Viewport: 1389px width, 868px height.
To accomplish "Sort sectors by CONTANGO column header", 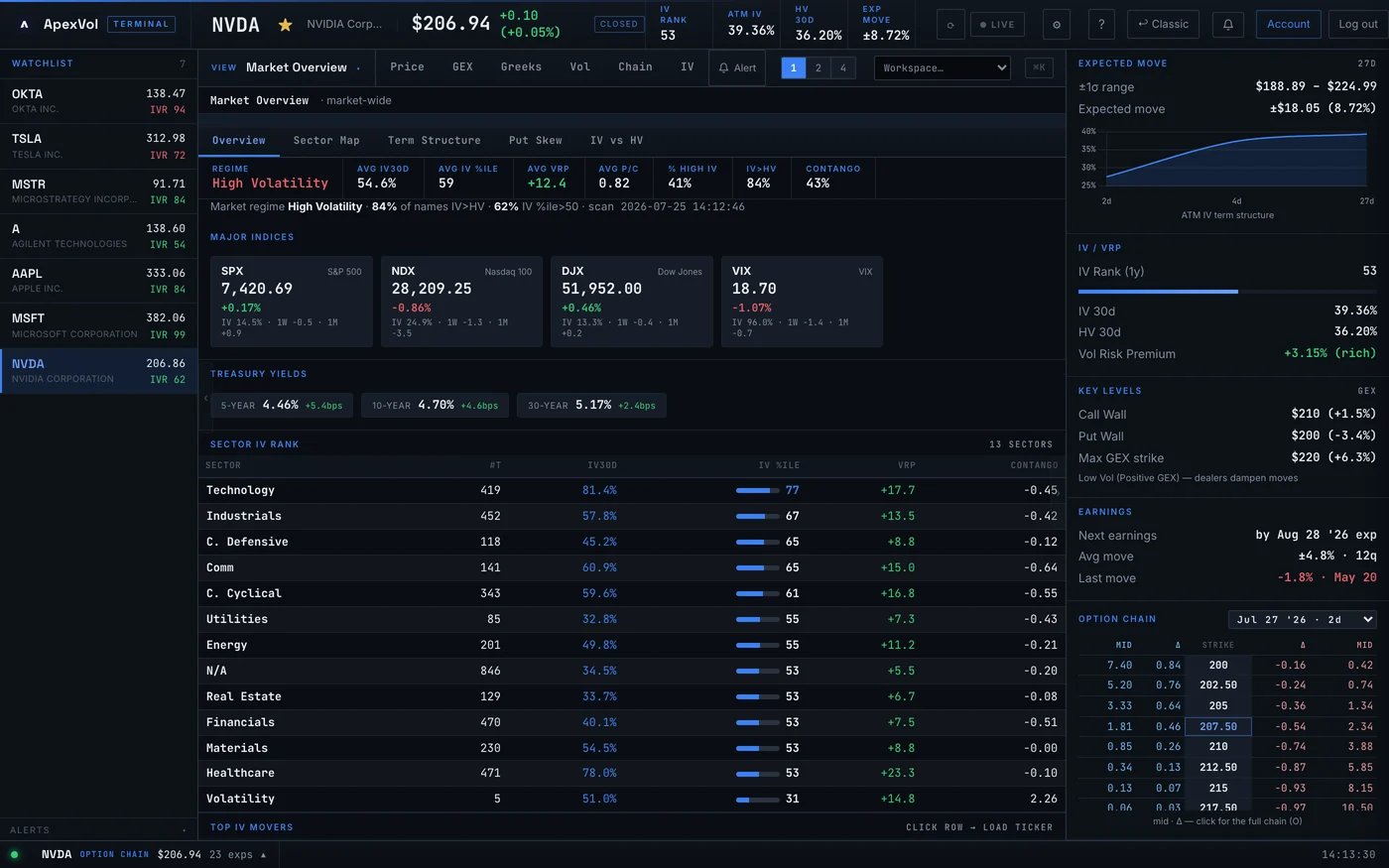I will 1034,465.
